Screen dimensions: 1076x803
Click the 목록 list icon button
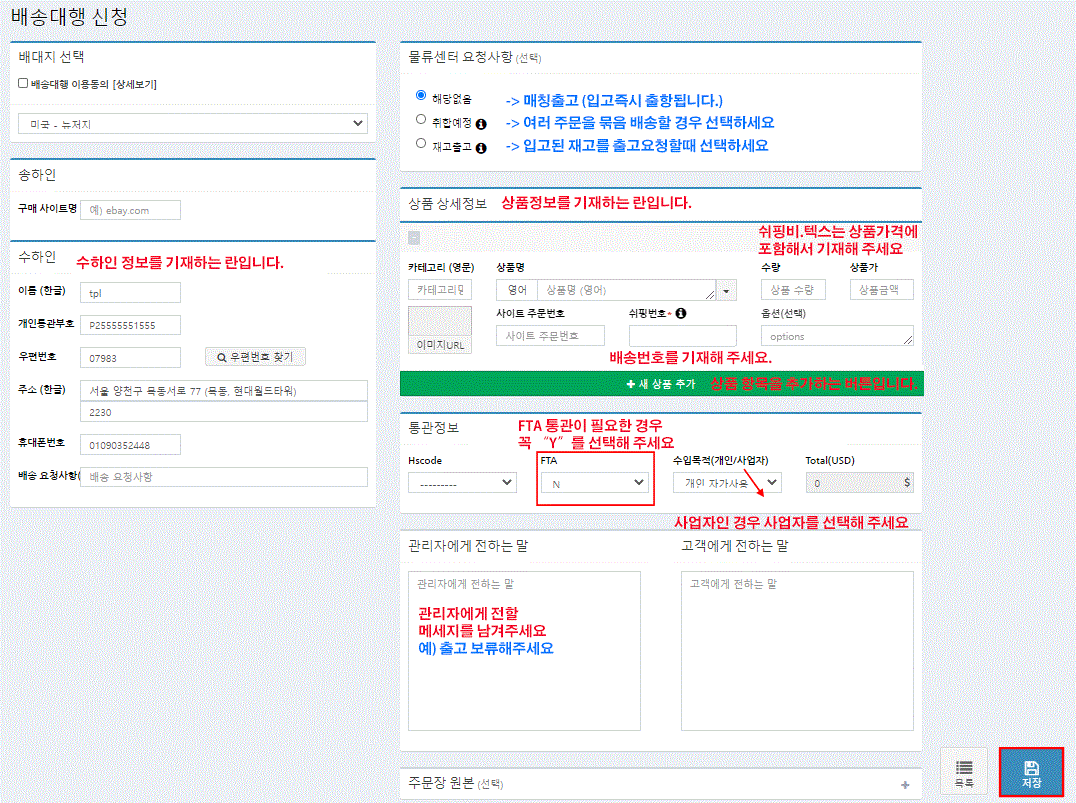click(x=964, y=772)
